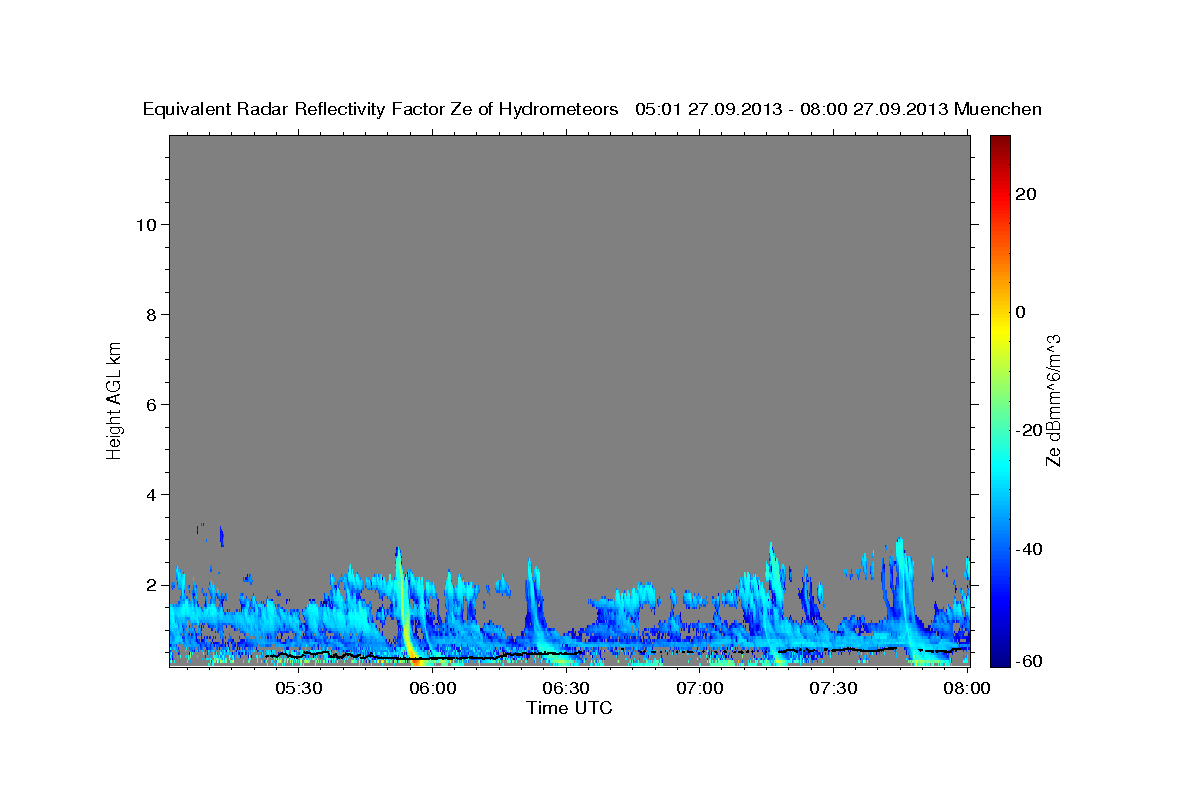Screen dimensions: 1200x800
Task: Click the 07:00 time tick label
Action: pyautogui.click(x=700, y=688)
